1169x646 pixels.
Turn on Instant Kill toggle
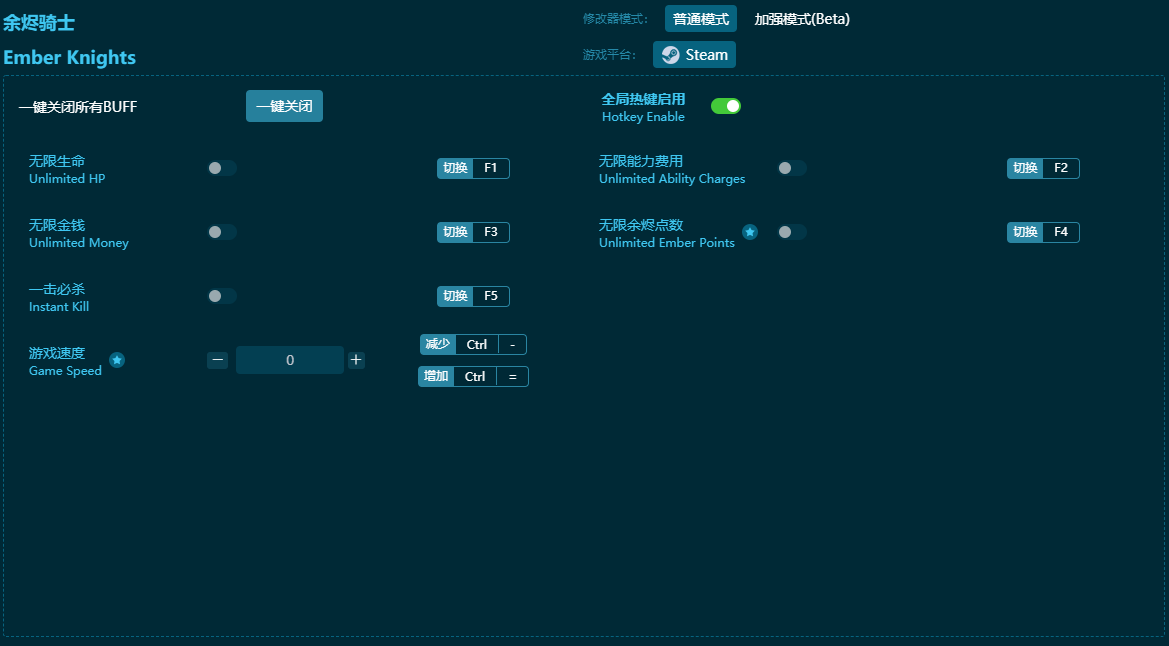pyautogui.click(x=222, y=296)
